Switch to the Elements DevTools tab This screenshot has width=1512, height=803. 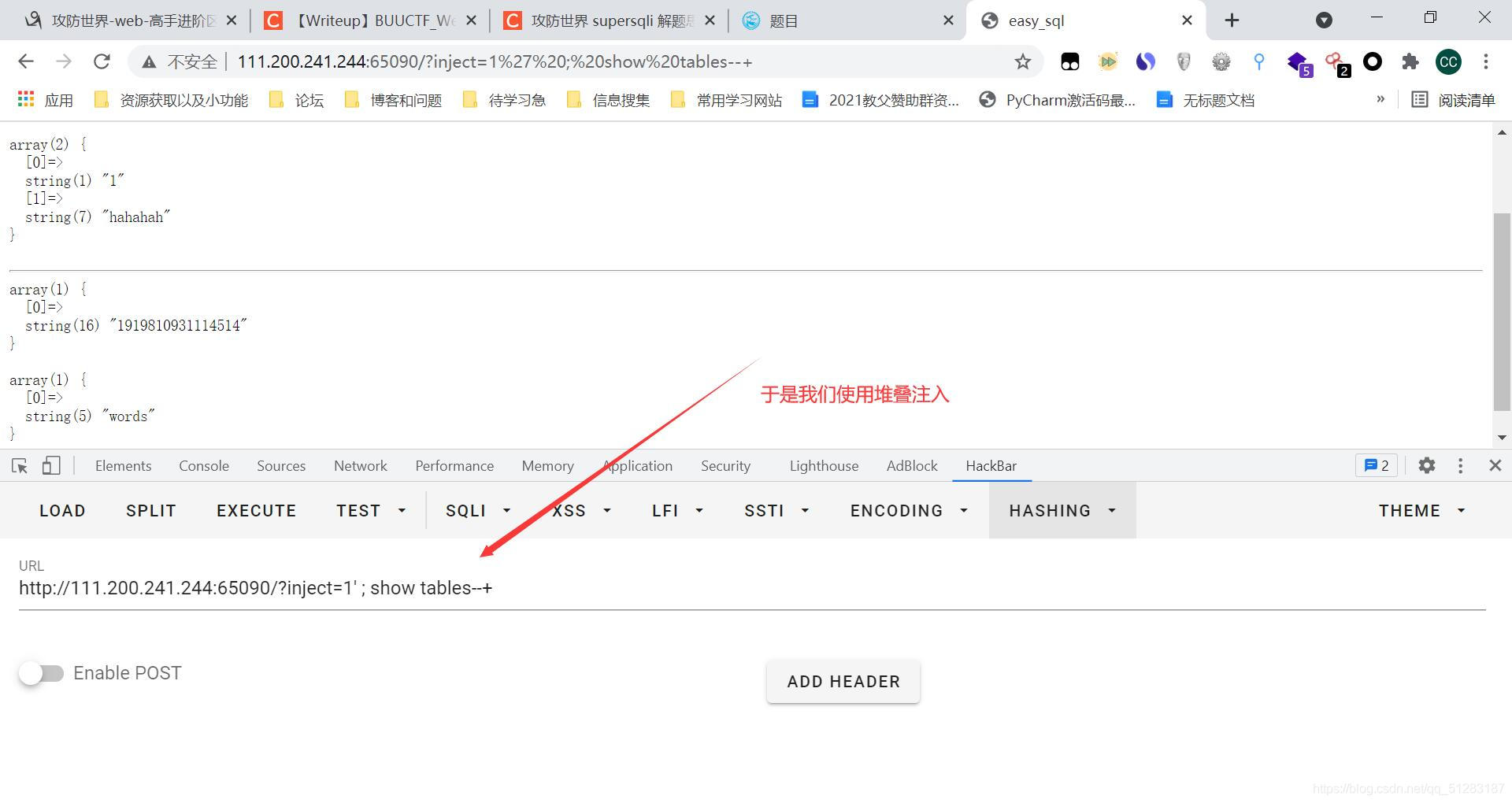123,466
